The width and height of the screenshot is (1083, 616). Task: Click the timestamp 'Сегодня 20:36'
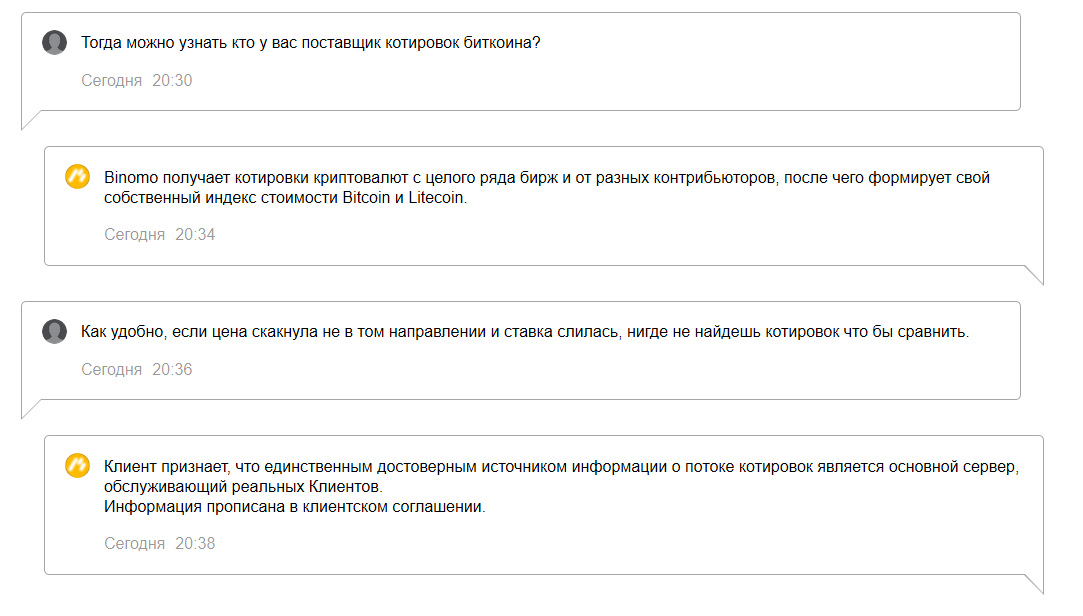[137, 369]
